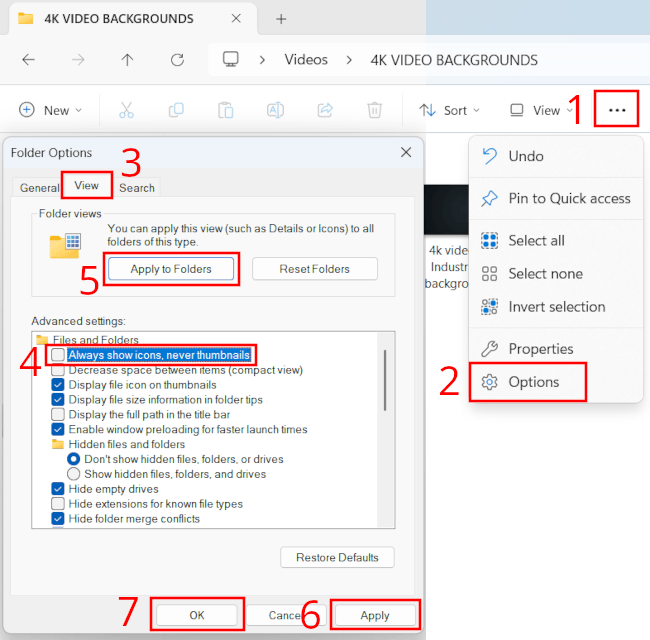Click the Copy icon in toolbar
Screen dimensions: 650x640
click(176, 110)
